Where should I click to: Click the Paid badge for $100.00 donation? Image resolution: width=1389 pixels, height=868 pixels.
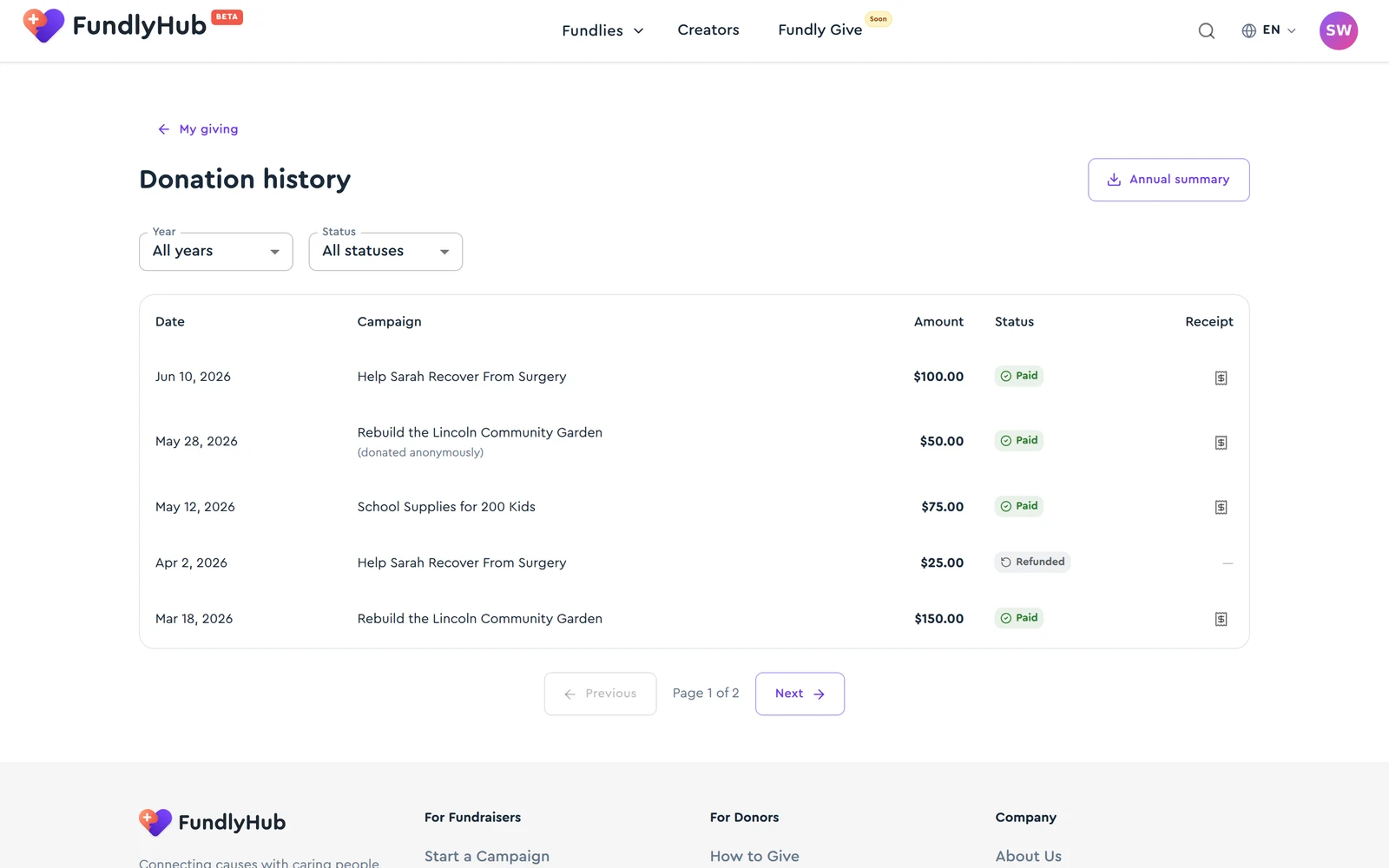(1019, 376)
